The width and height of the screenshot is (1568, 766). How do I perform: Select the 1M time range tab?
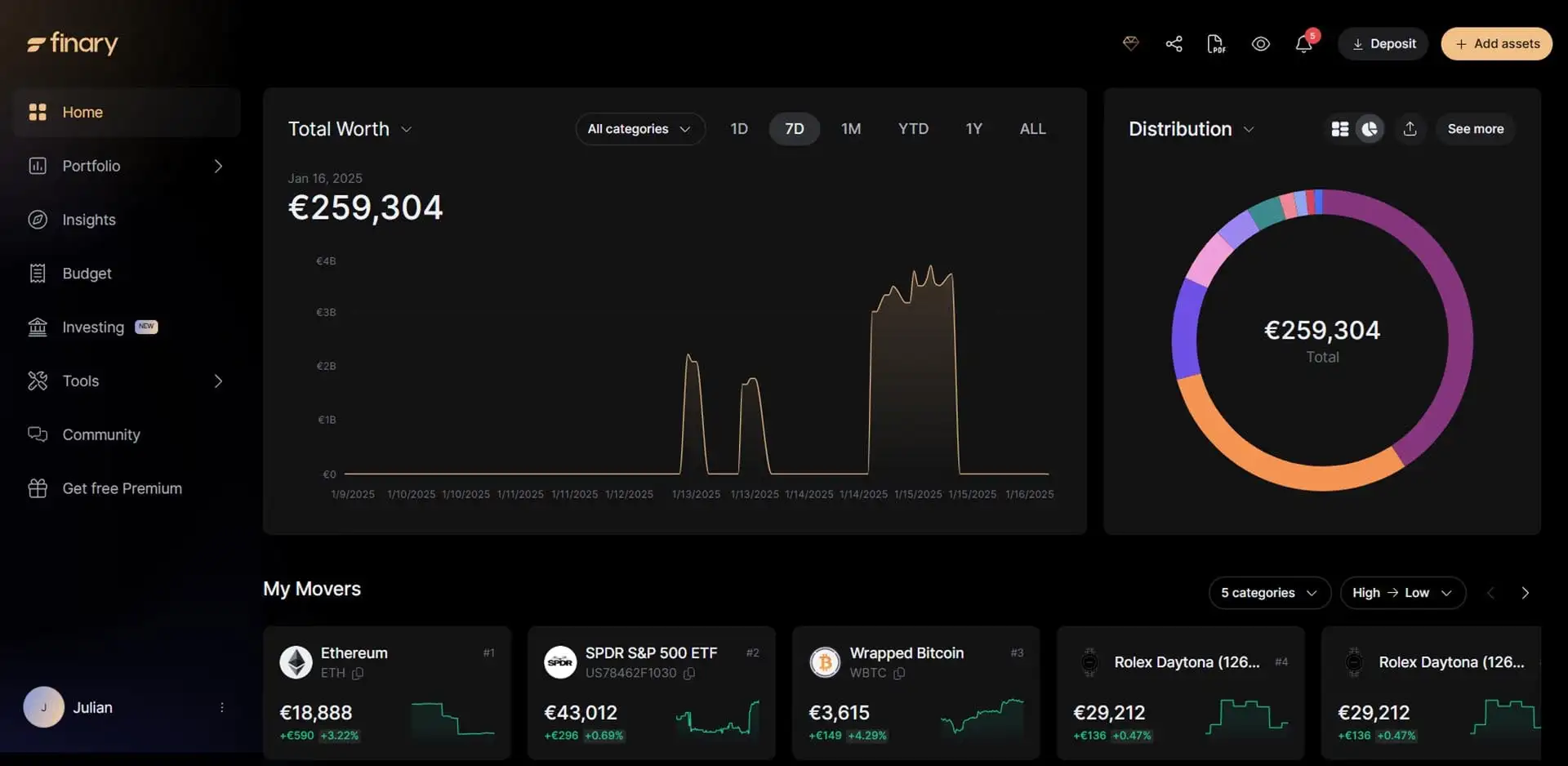(x=850, y=129)
